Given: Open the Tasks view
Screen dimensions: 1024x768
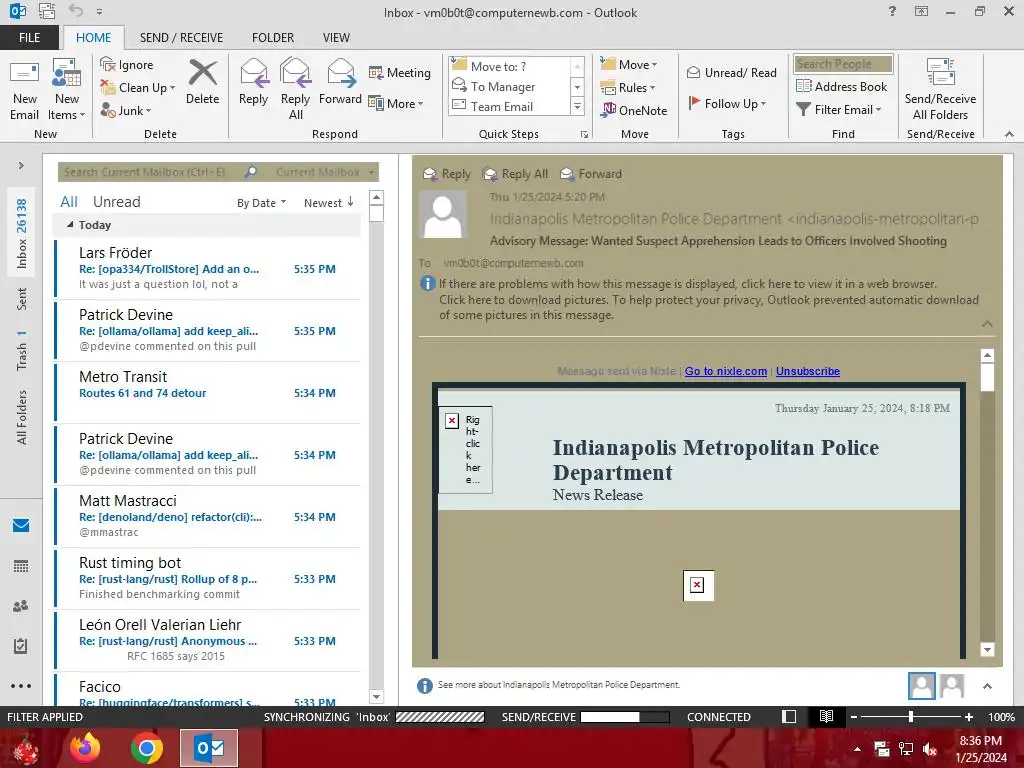Looking at the screenshot, I should point(21,646).
